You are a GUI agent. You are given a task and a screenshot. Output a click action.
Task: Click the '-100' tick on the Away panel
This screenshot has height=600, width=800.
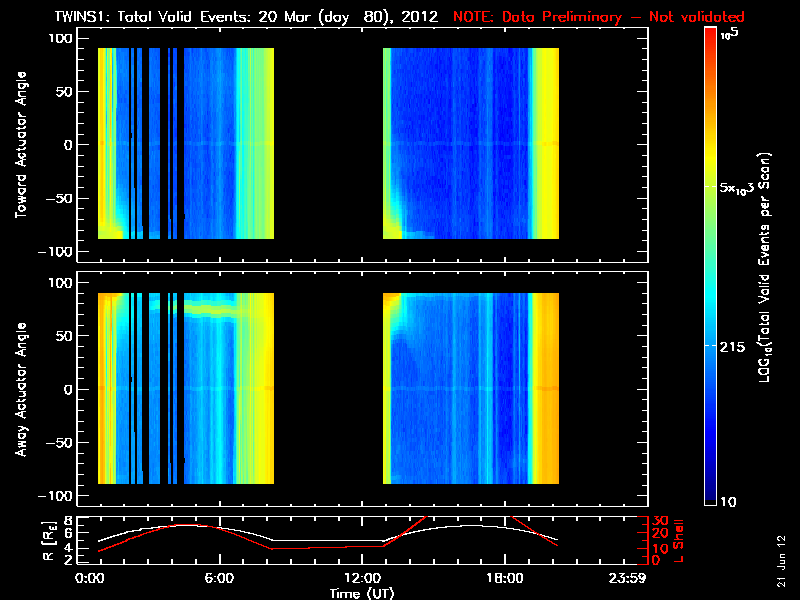[56, 496]
